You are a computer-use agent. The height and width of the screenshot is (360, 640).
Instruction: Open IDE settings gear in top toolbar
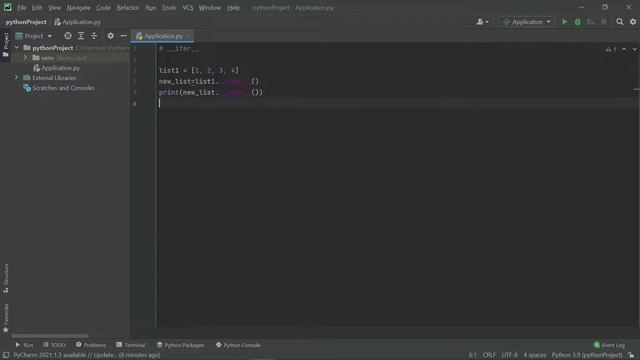tap(633, 22)
